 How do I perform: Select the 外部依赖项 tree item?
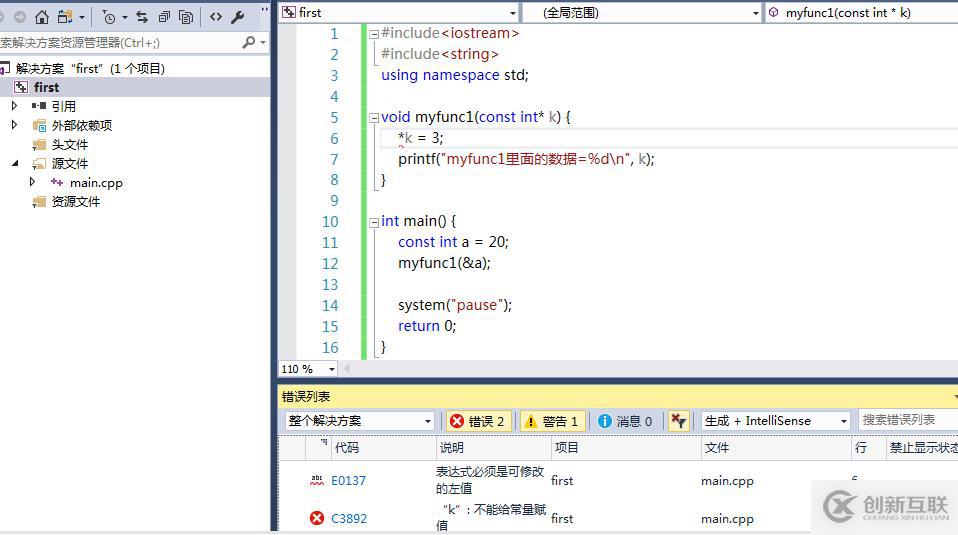pos(82,125)
